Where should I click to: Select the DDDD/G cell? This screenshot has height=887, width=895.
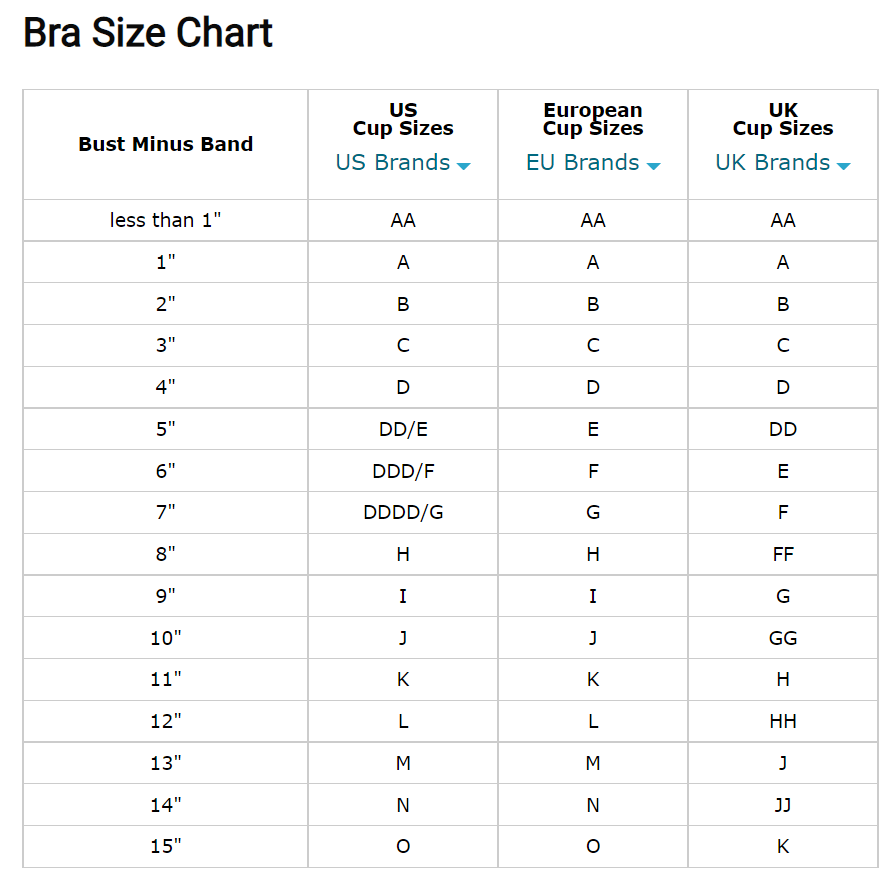[403, 513]
